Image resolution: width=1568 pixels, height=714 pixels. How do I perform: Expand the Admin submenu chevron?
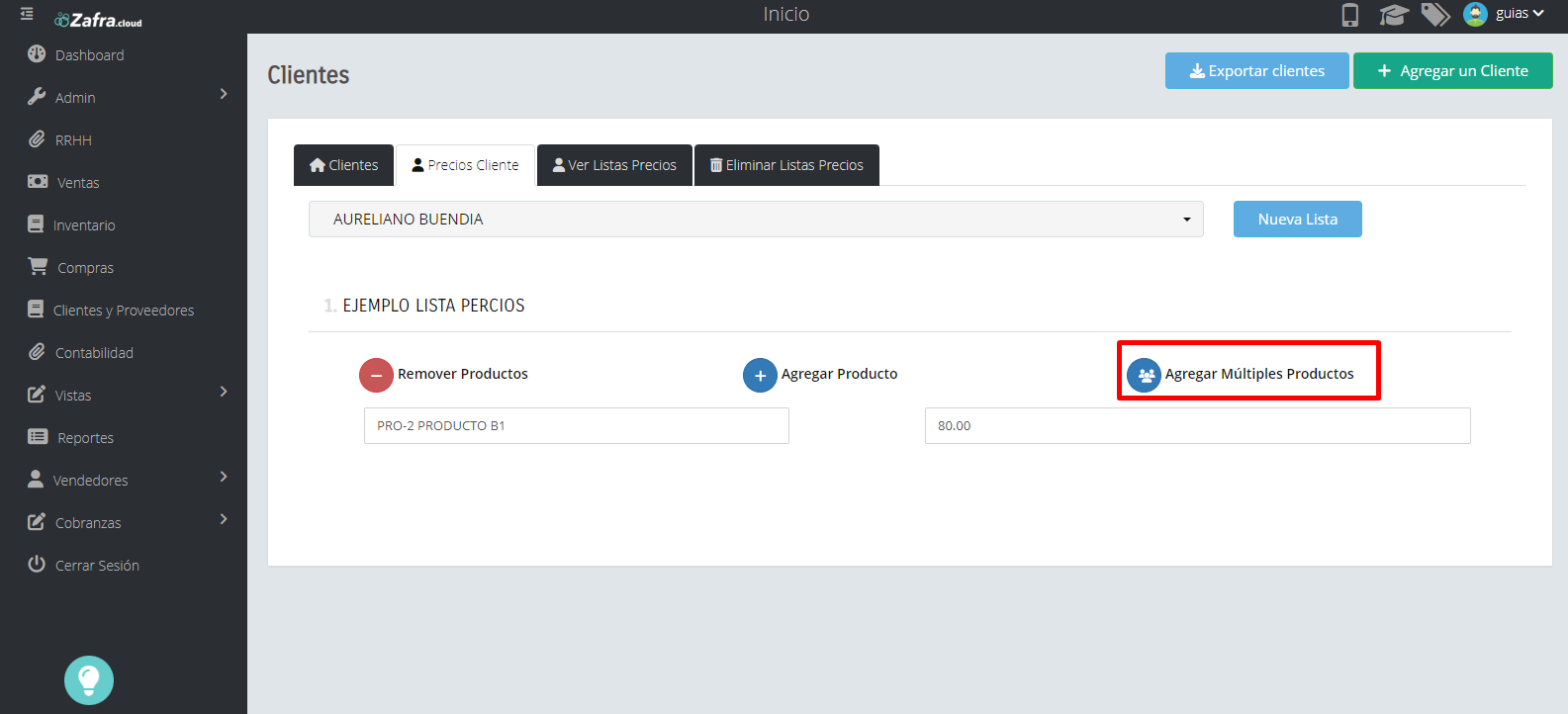(224, 94)
